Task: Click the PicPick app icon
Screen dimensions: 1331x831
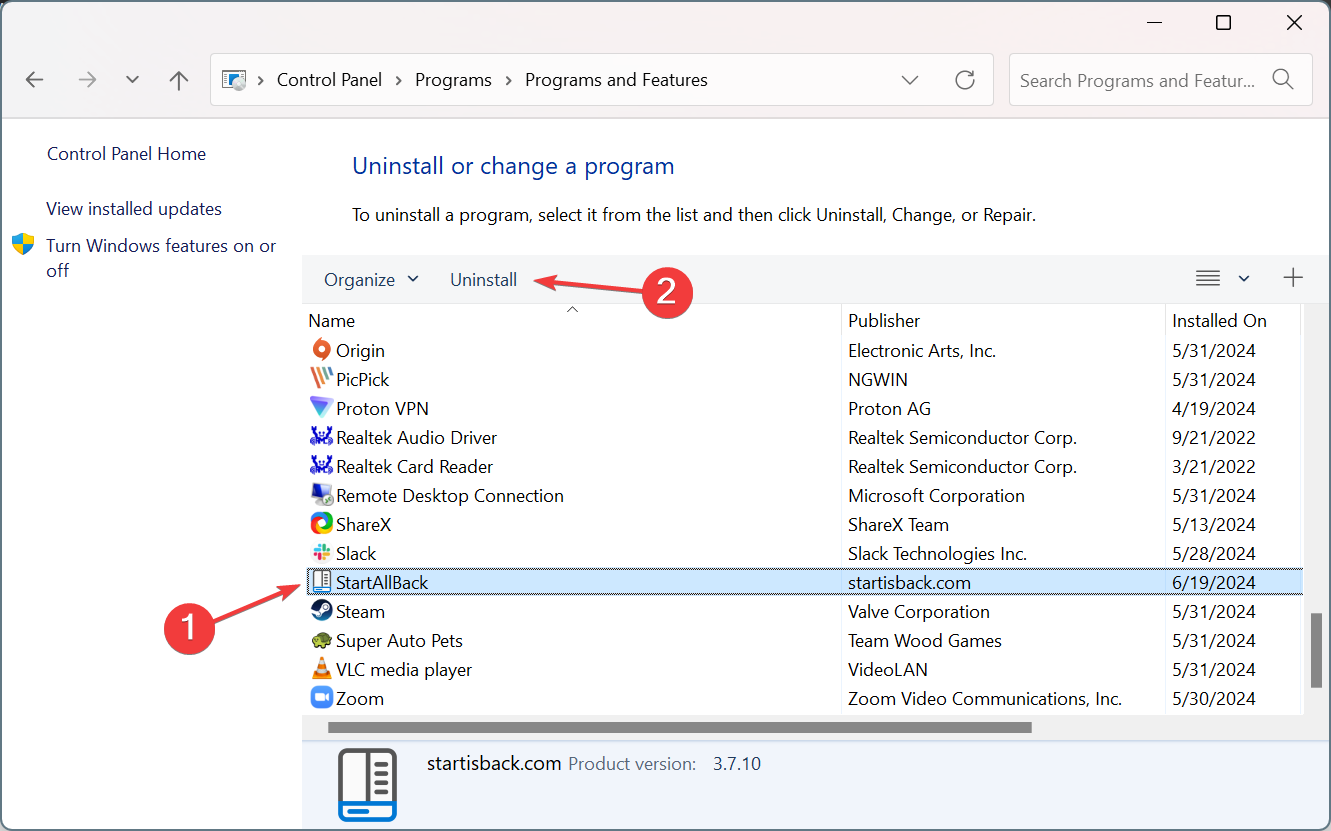Action: tap(321, 379)
